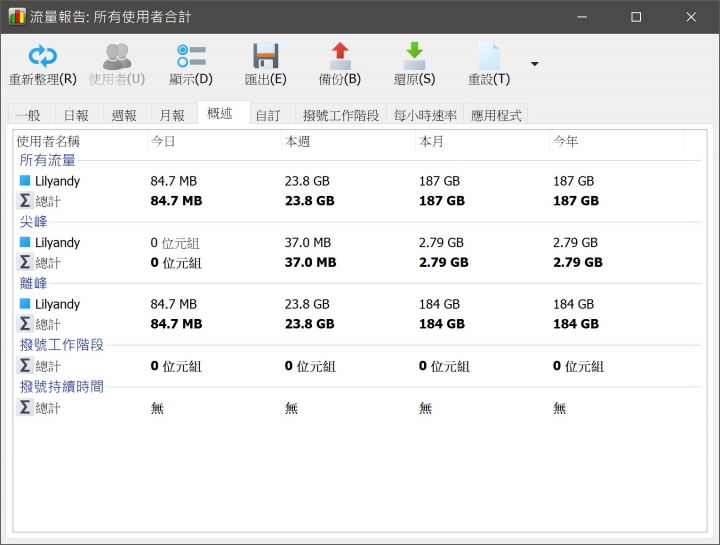The image size is (720, 545).
Task: Click the sigma icon of 所有流量 總計
Action: click(x=25, y=200)
